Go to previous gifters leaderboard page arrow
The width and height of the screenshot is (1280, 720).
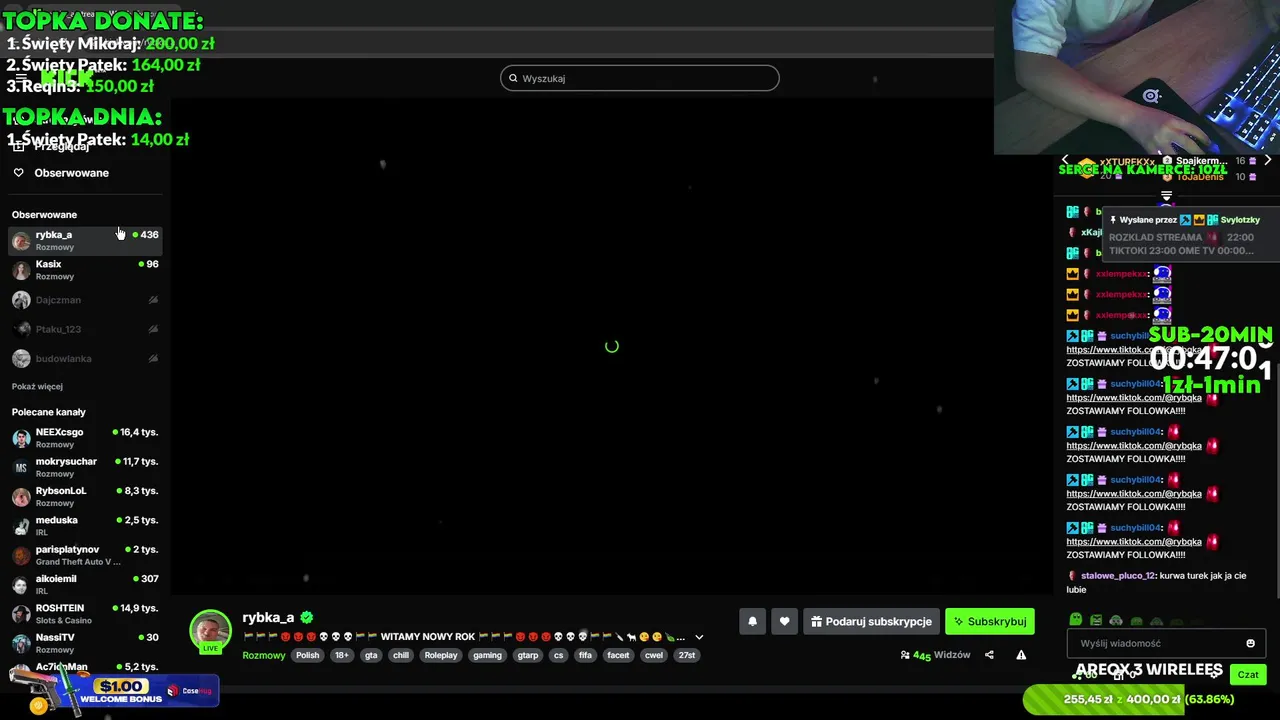pos(1065,160)
